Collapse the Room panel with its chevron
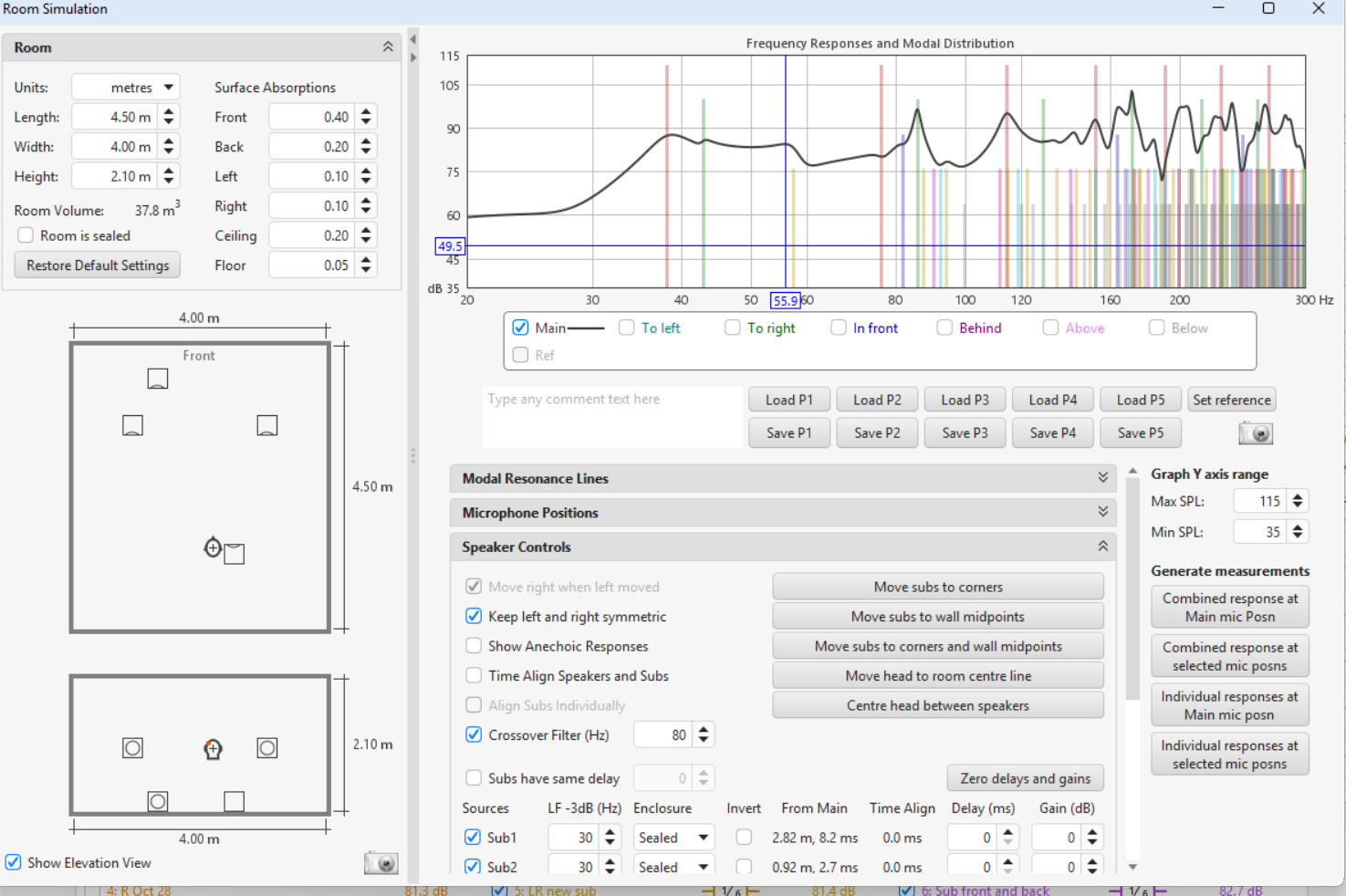1346x896 pixels. tap(388, 47)
